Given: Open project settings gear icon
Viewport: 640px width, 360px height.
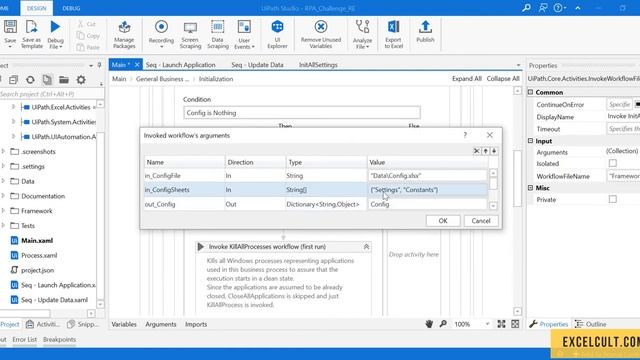Looking at the screenshot, I should click(x=81, y=80).
